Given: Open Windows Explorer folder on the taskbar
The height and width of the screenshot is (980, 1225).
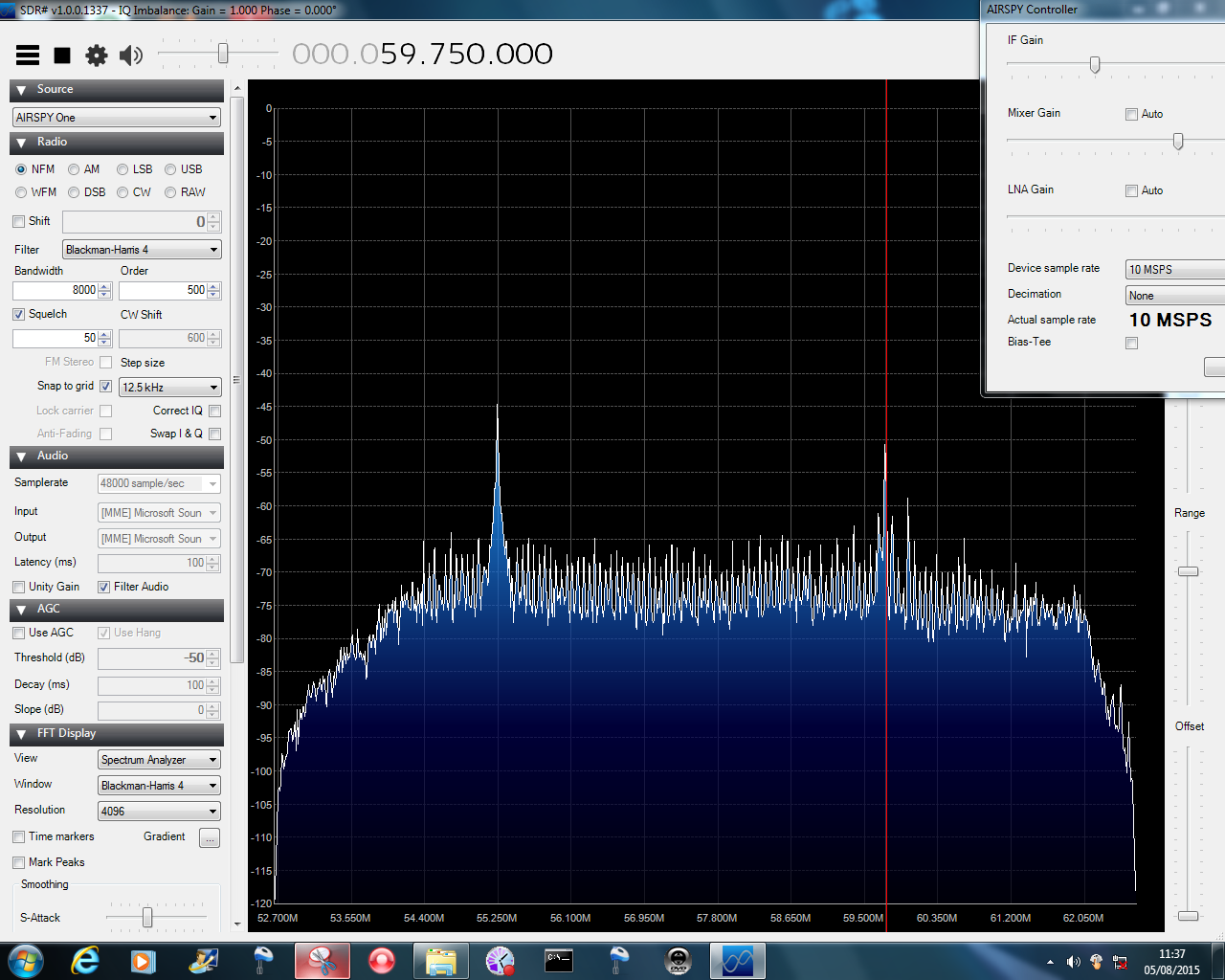Looking at the screenshot, I should (x=440, y=960).
